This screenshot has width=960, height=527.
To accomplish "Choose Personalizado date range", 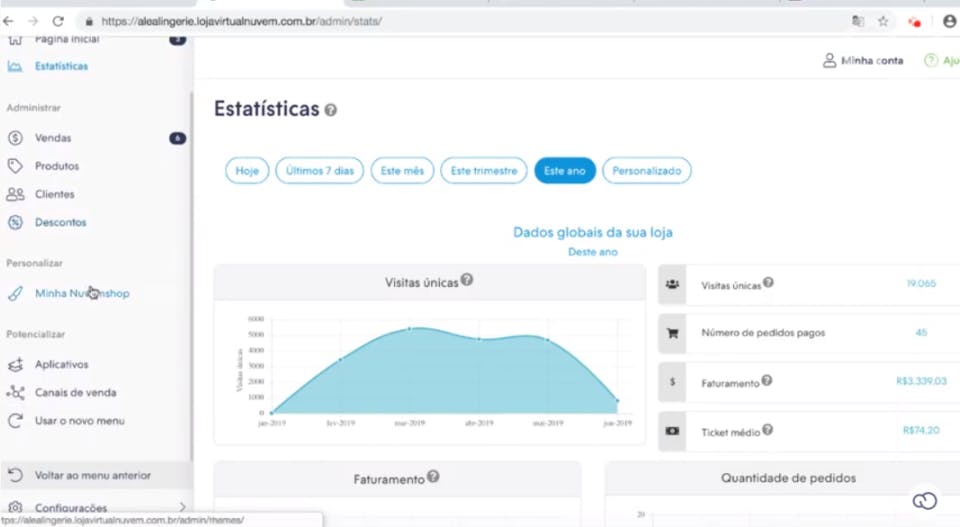I will tap(647, 171).
